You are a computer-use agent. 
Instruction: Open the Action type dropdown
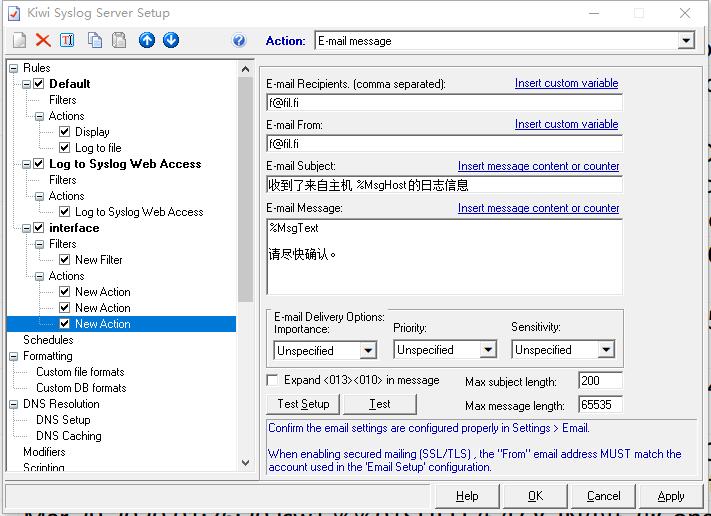point(686,41)
